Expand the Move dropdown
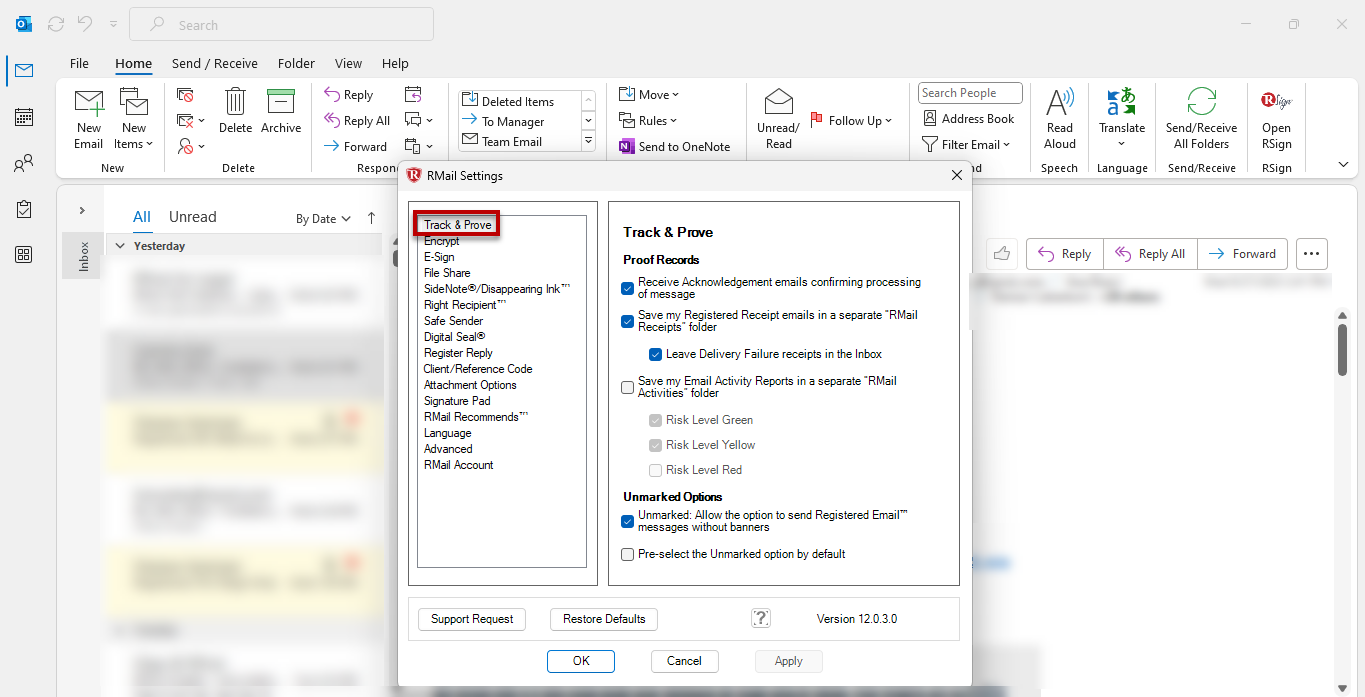The image size is (1365, 697). pos(649,94)
